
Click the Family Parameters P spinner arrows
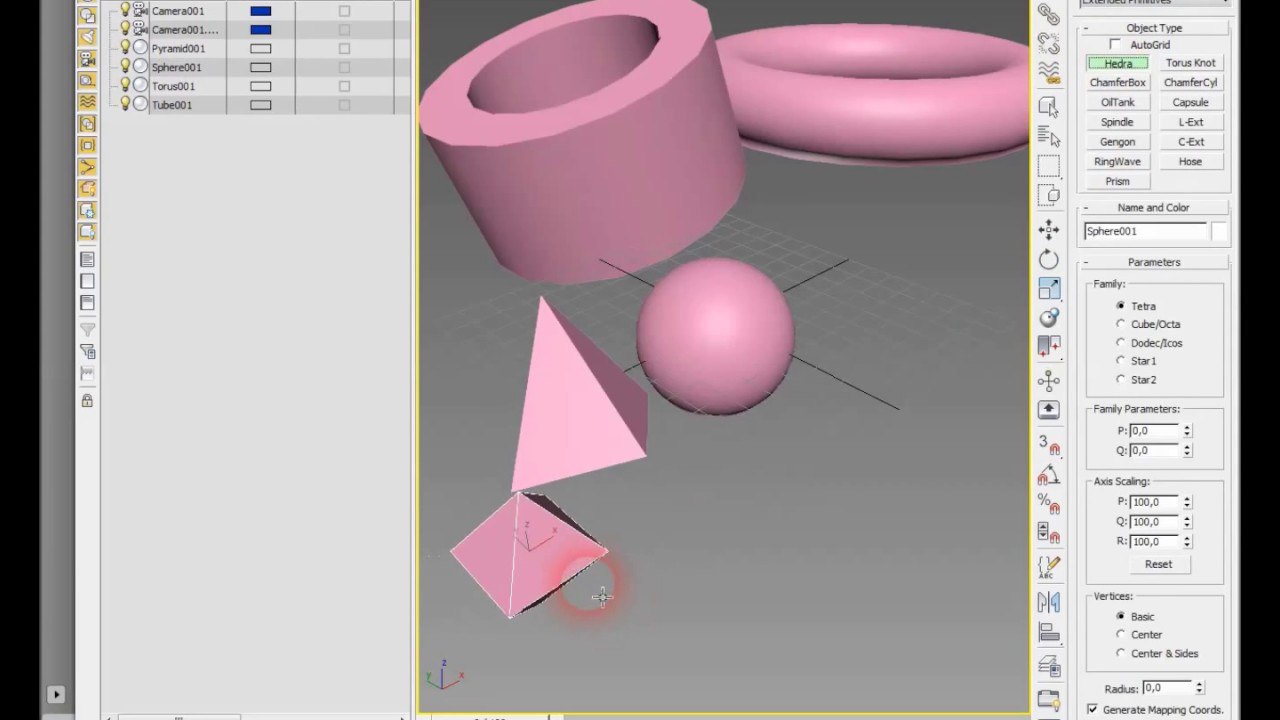coord(1187,431)
